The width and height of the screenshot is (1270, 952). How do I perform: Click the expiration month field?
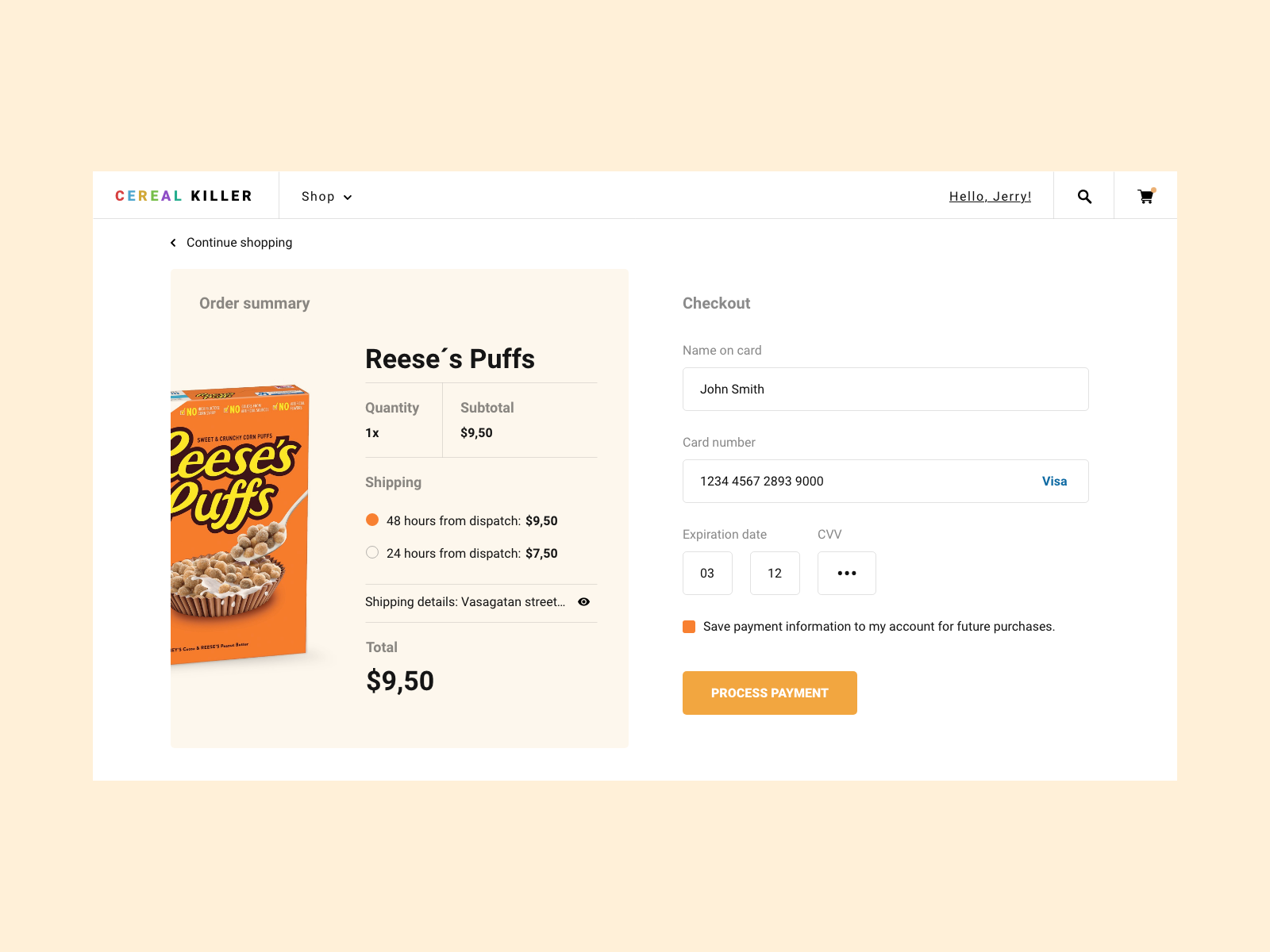[x=707, y=574]
